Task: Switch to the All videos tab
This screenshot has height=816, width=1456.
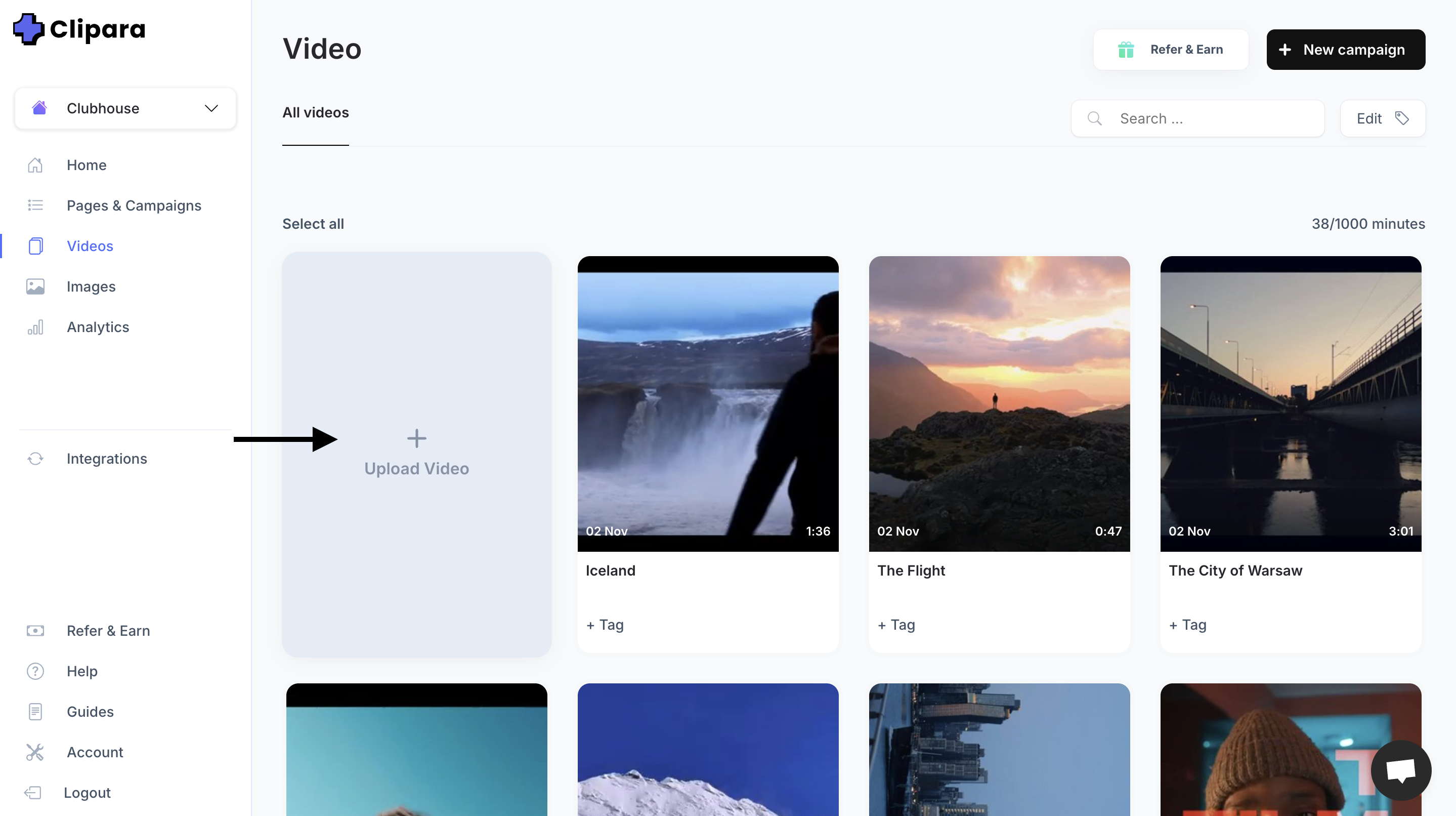Action: (x=315, y=112)
